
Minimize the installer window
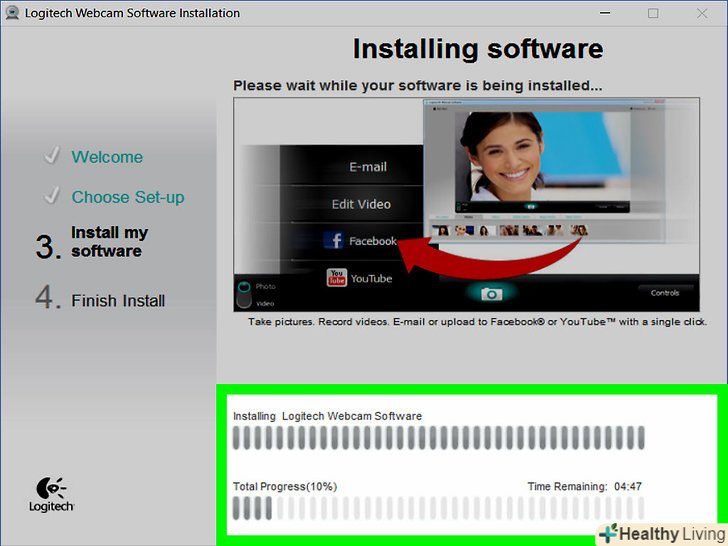pyautogui.click(x=605, y=13)
